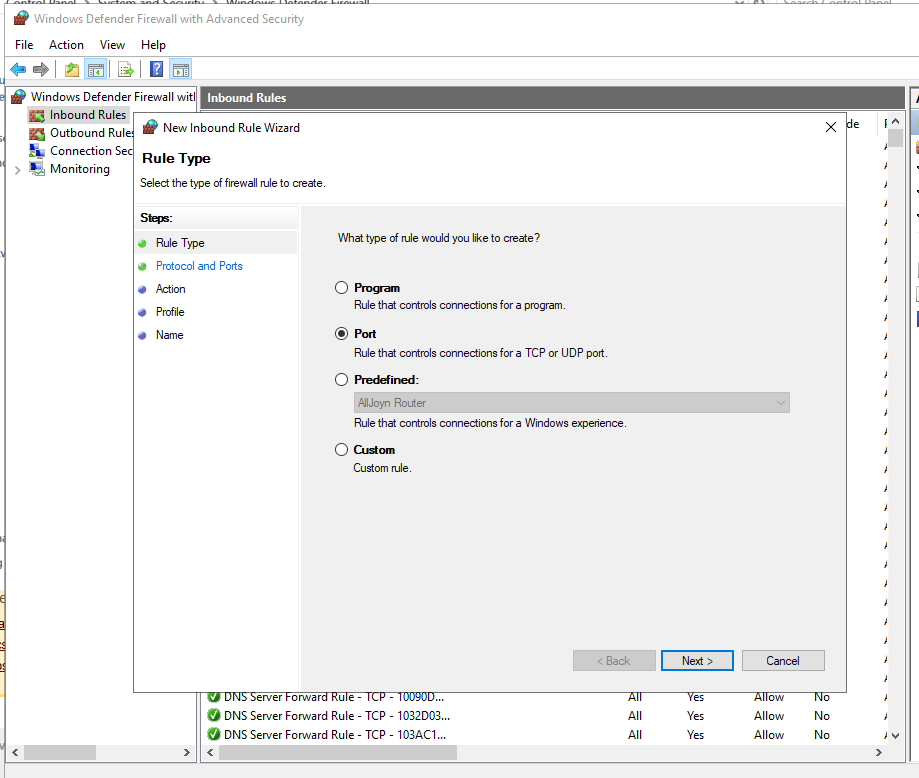Select the Port rule type radio button
The width and height of the screenshot is (919, 778).
click(x=341, y=334)
